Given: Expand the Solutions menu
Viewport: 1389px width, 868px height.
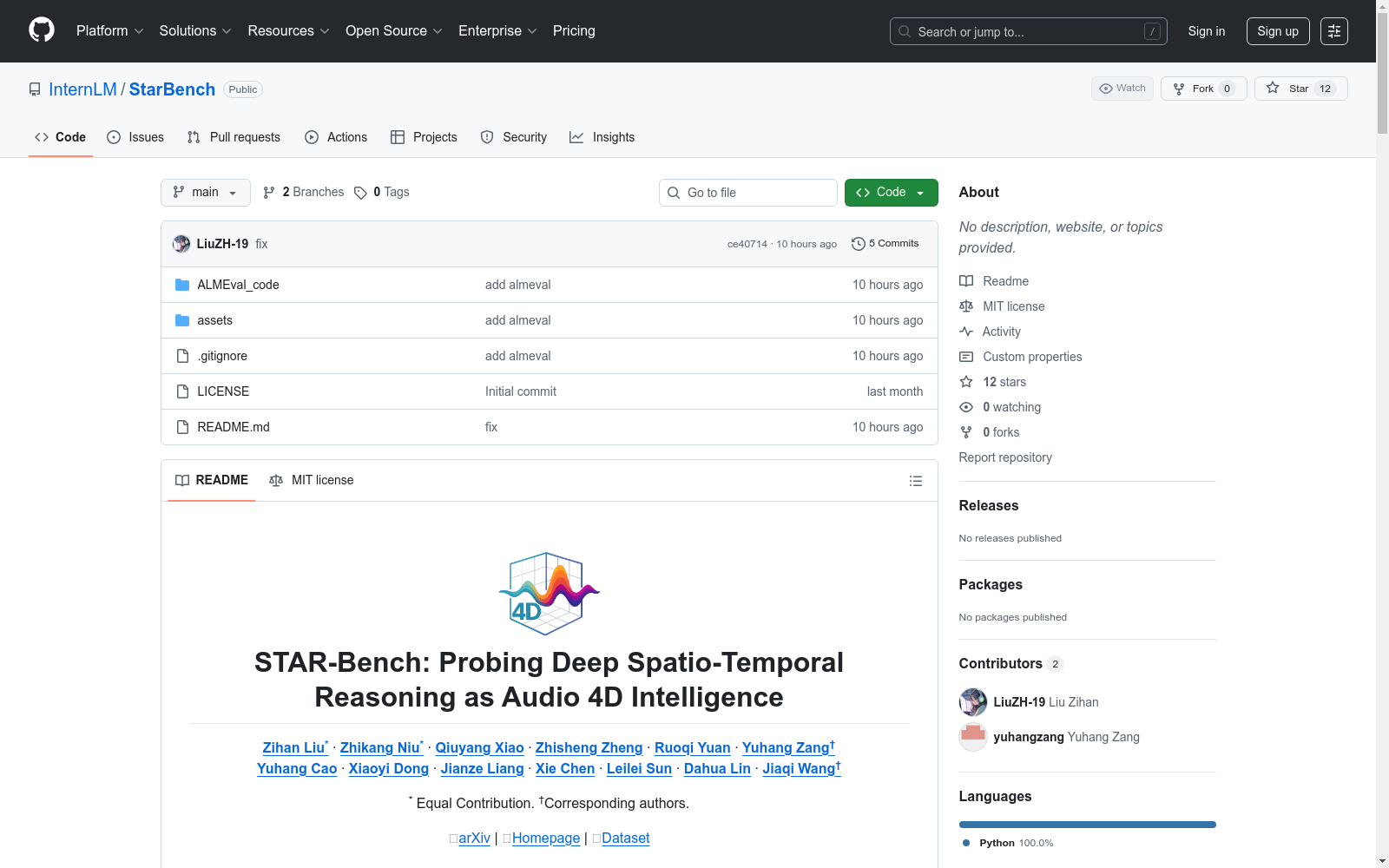Looking at the screenshot, I should 195,31.
